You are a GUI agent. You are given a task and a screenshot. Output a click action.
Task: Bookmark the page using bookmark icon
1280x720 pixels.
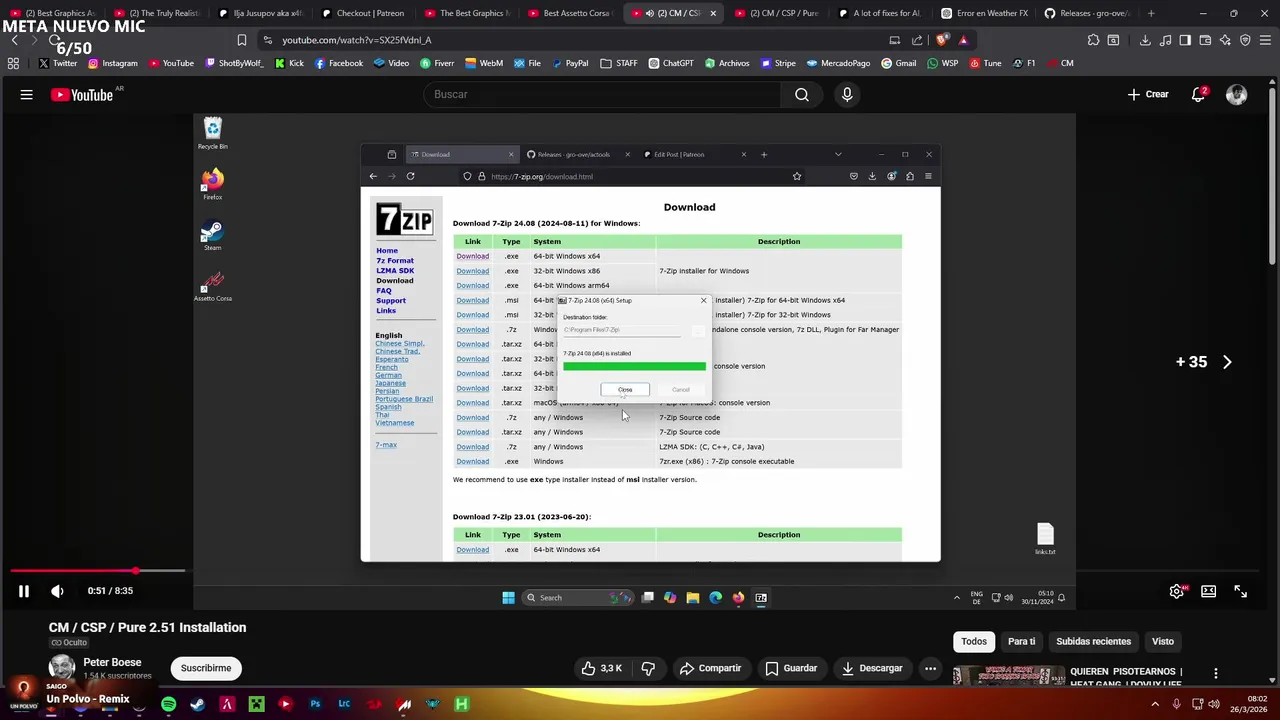click(x=241, y=40)
